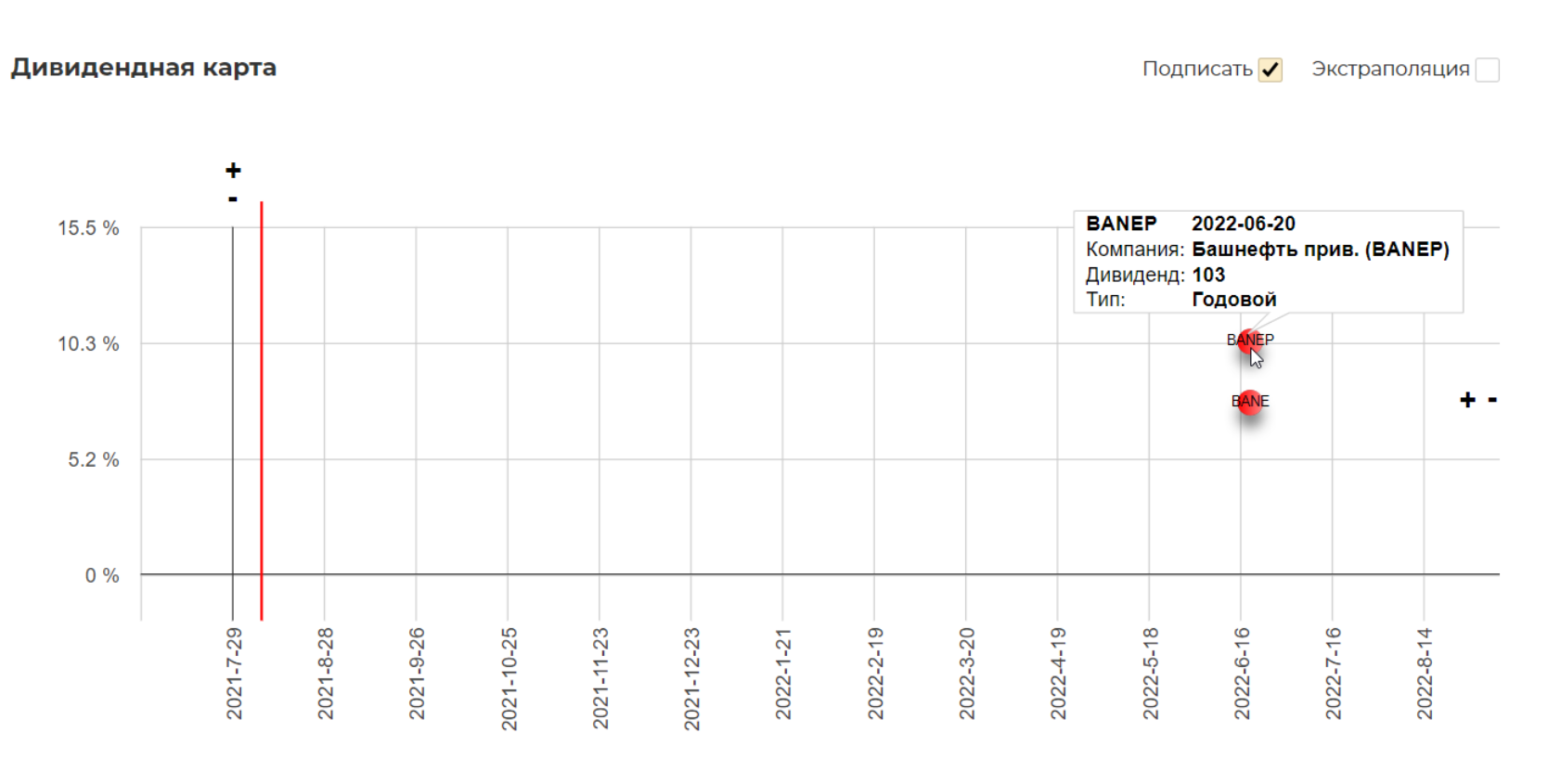The height and width of the screenshot is (784, 1548).
Task: Click the vertical axis minus zoom icon
Action: (x=233, y=199)
